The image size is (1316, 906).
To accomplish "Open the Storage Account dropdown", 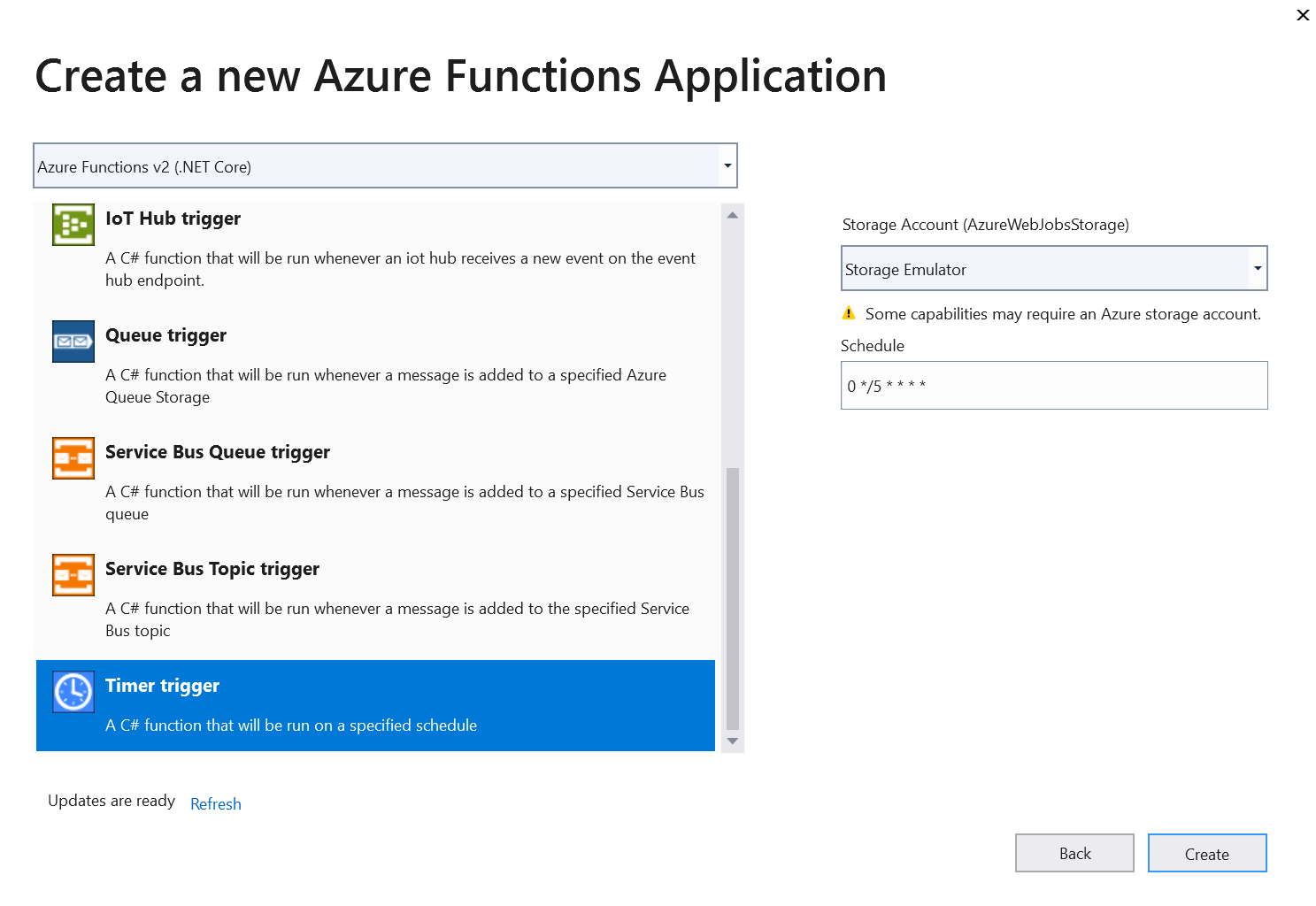I will pos(1054,269).
